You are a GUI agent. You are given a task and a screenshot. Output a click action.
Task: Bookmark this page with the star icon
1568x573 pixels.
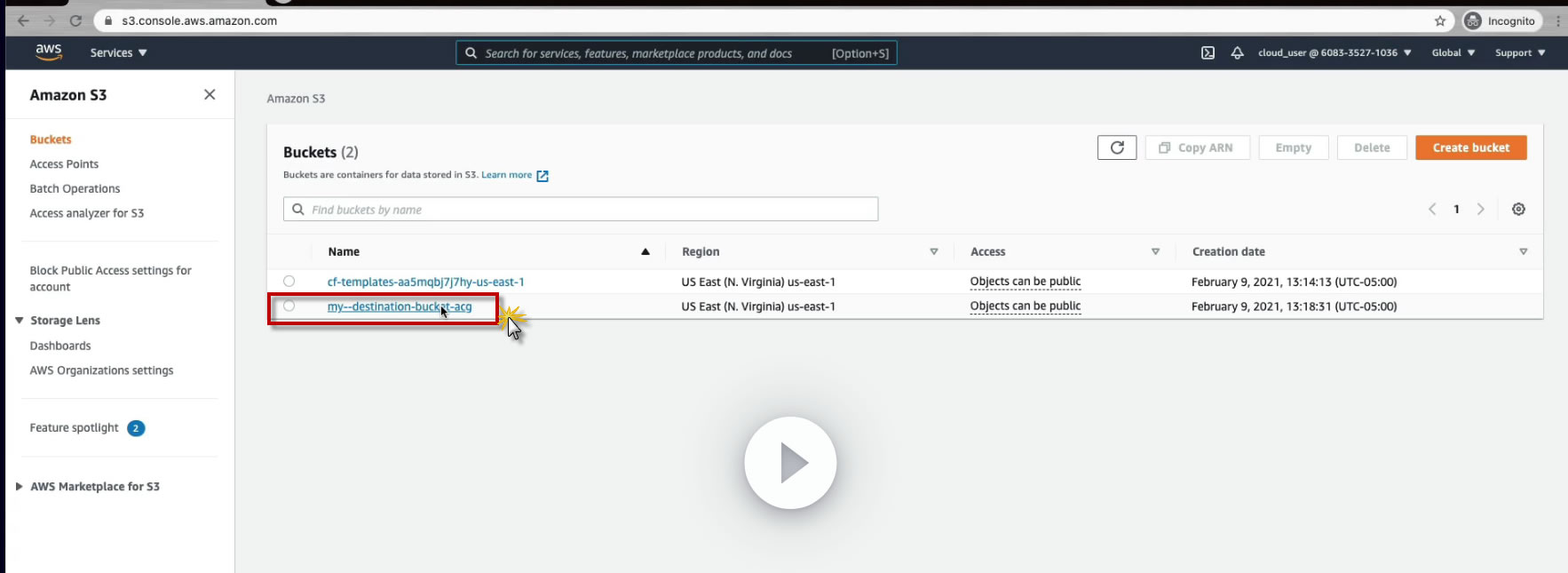pyautogui.click(x=1440, y=20)
